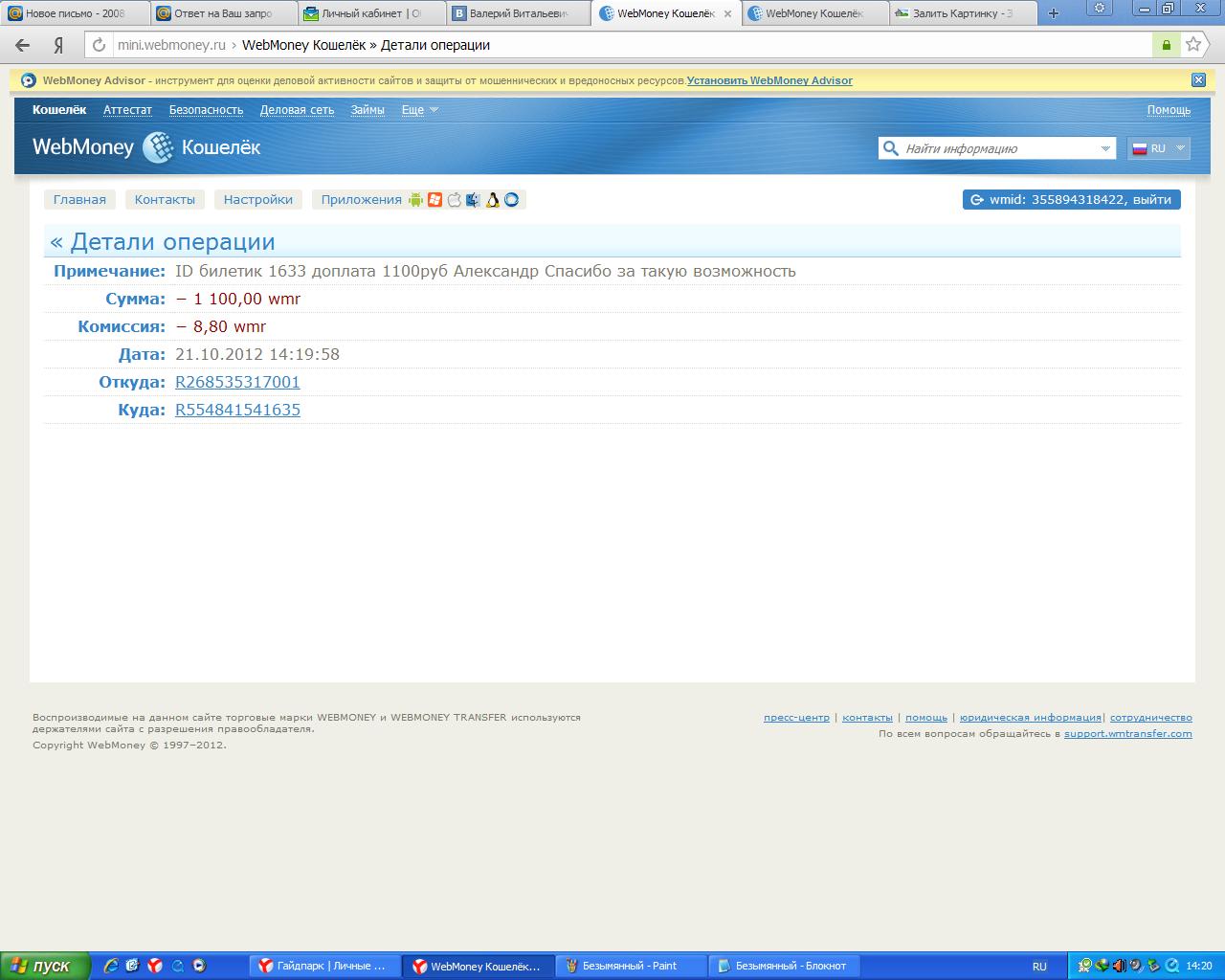Click the Yandex 'Я' home icon
Image resolution: width=1225 pixels, height=980 pixels.
58,45
